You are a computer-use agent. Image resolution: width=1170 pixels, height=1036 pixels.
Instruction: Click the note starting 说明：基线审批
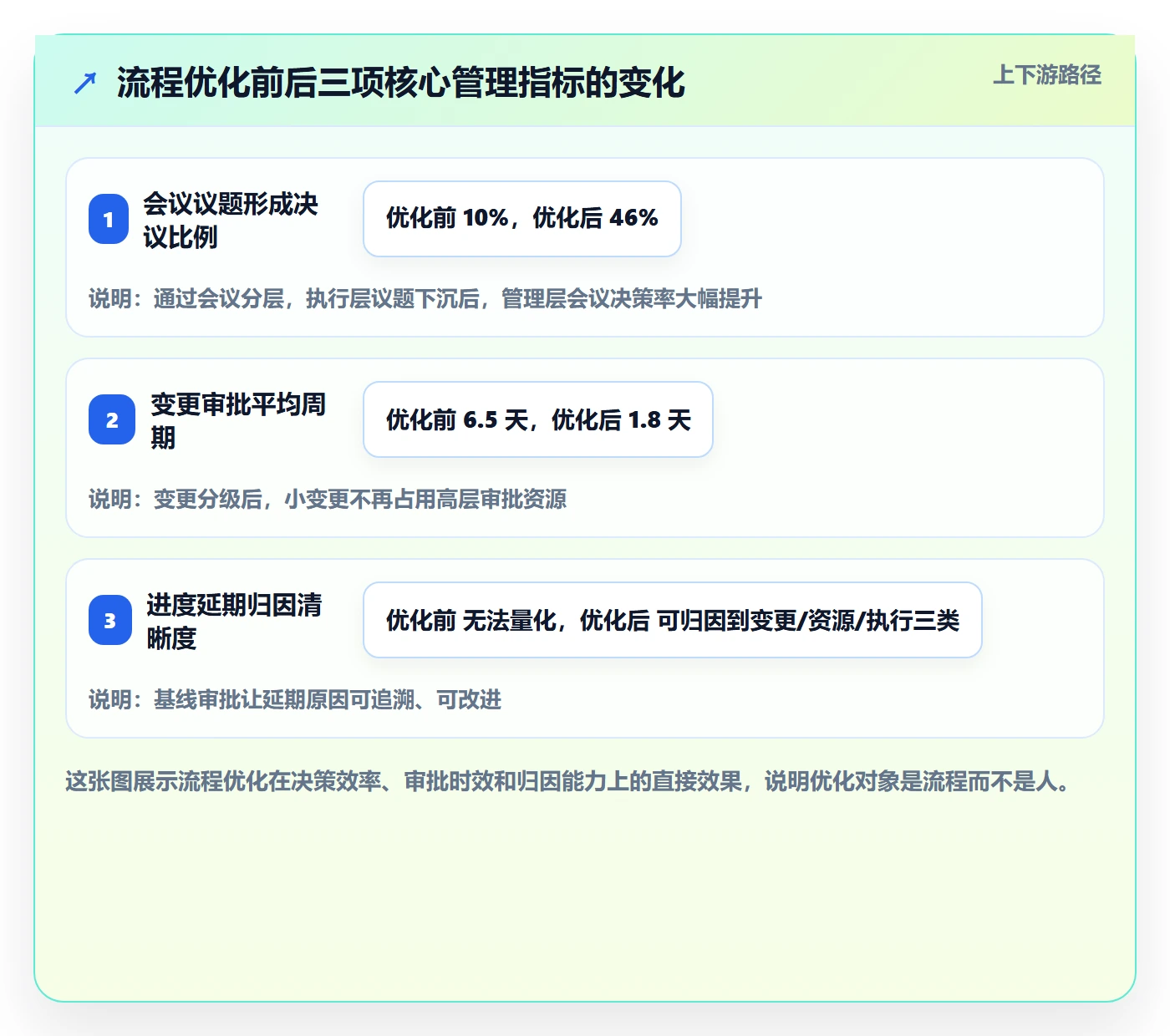(295, 699)
